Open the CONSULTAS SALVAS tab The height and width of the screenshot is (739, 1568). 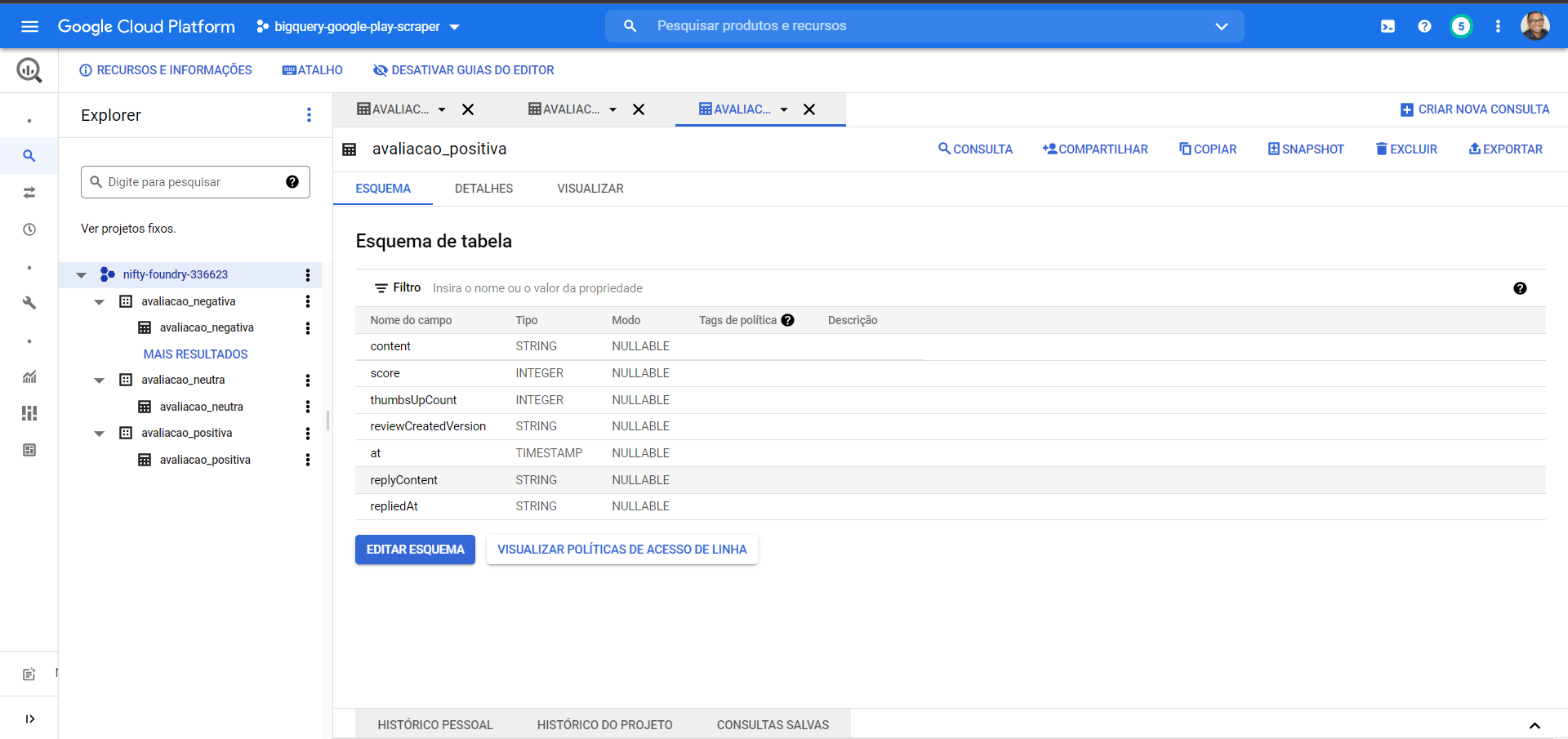pos(773,725)
